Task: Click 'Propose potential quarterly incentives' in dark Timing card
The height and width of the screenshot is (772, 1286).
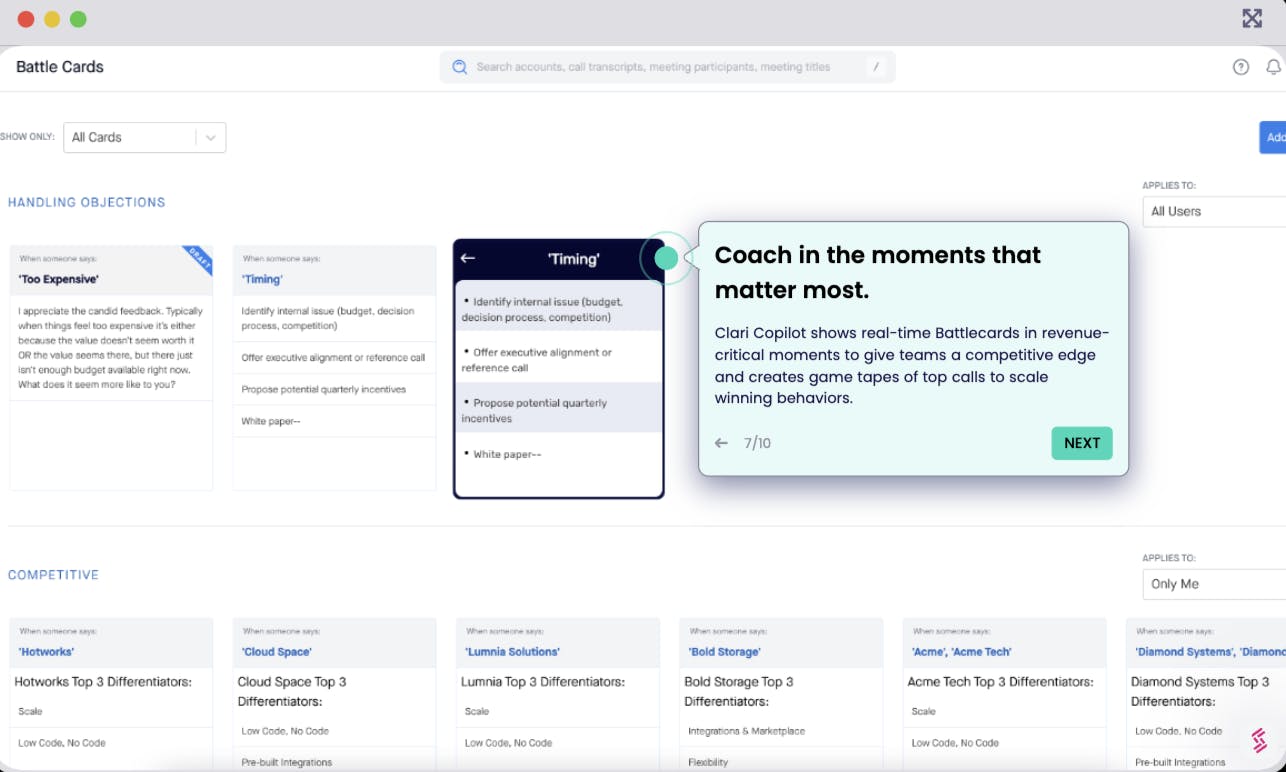Action: 534,411
